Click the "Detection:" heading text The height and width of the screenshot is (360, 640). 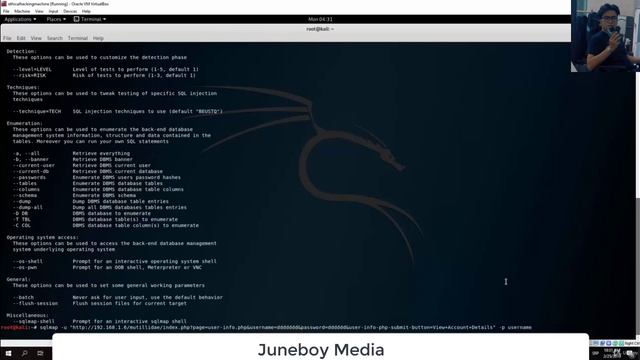(x=22, y=51)
